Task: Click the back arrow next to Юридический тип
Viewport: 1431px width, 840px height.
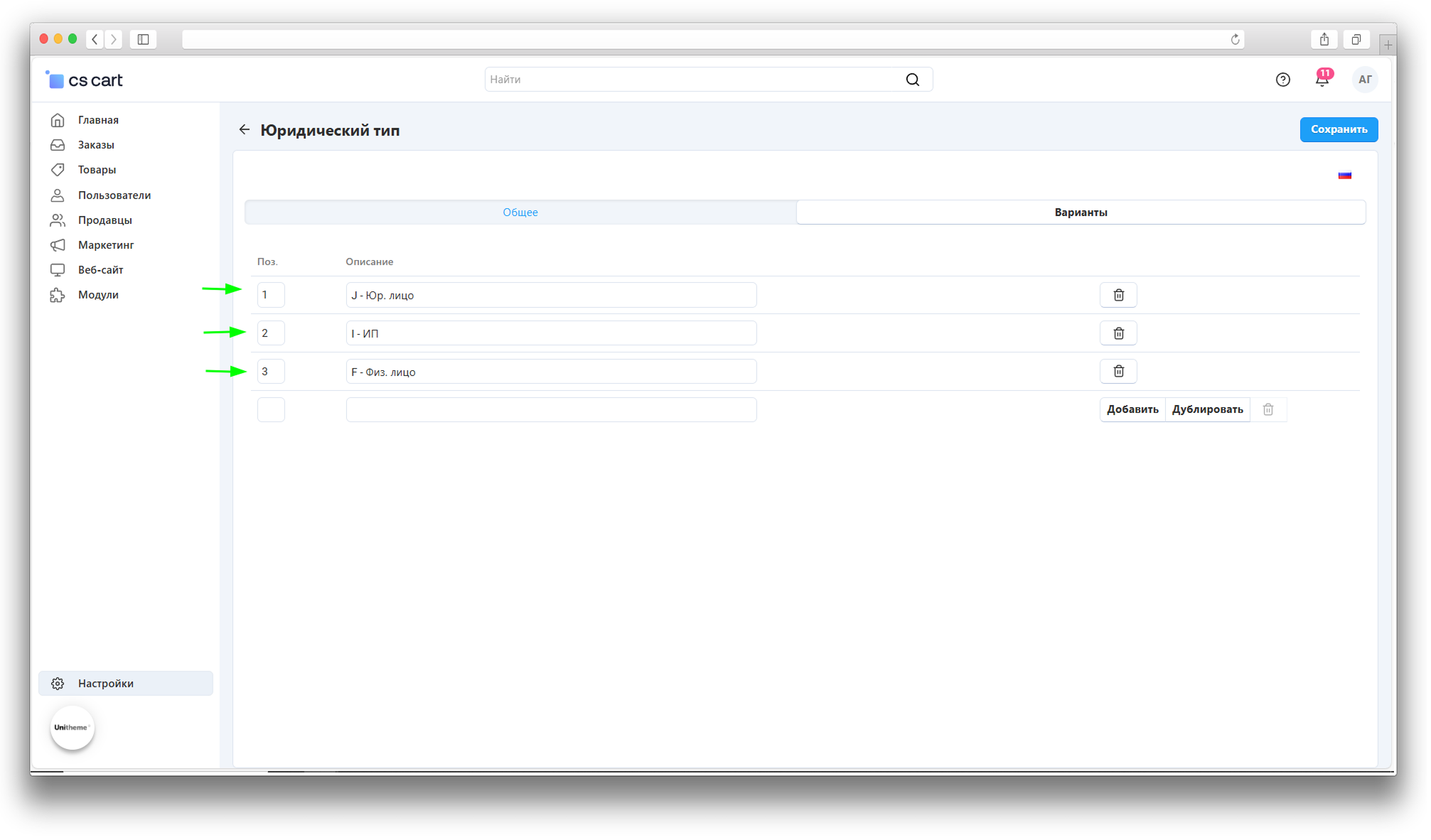Action: 245,129
